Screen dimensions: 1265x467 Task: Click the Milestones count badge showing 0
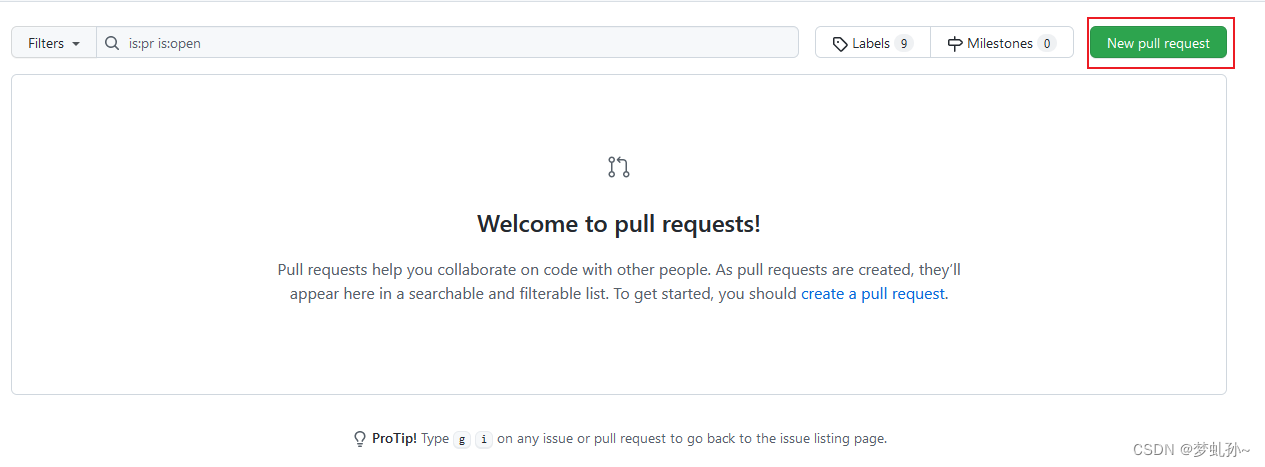pos(1046,43)
